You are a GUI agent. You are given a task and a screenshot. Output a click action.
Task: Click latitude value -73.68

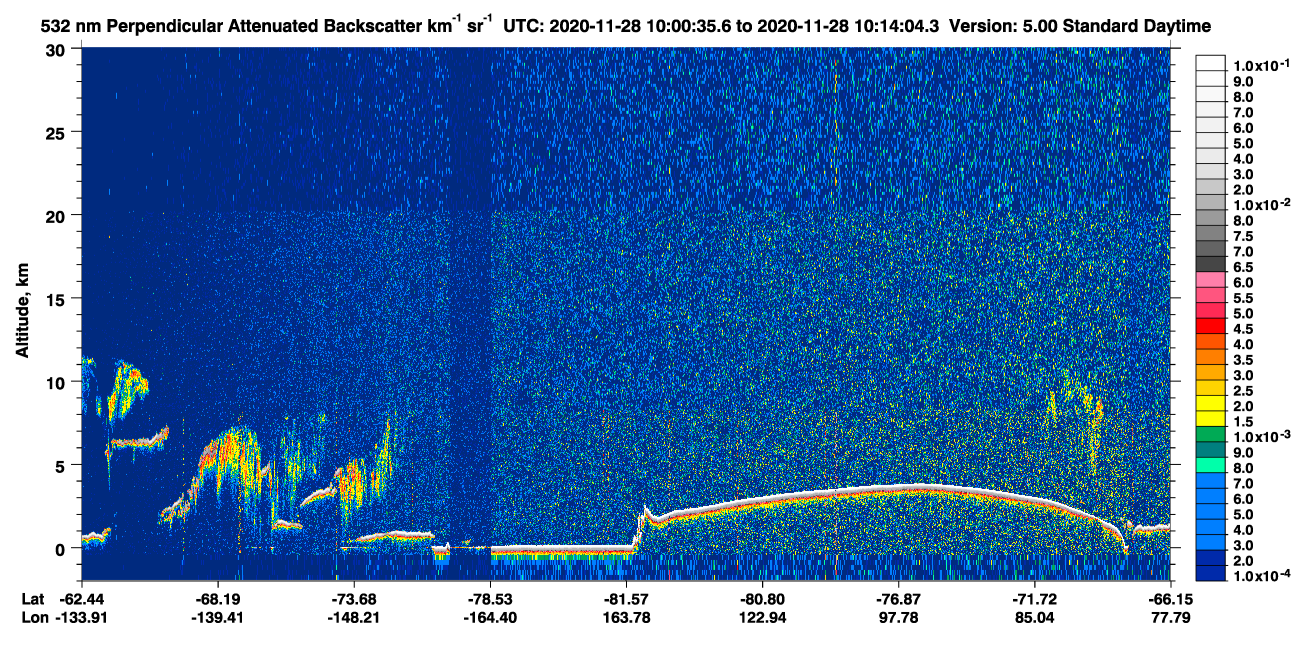(354, 599)
